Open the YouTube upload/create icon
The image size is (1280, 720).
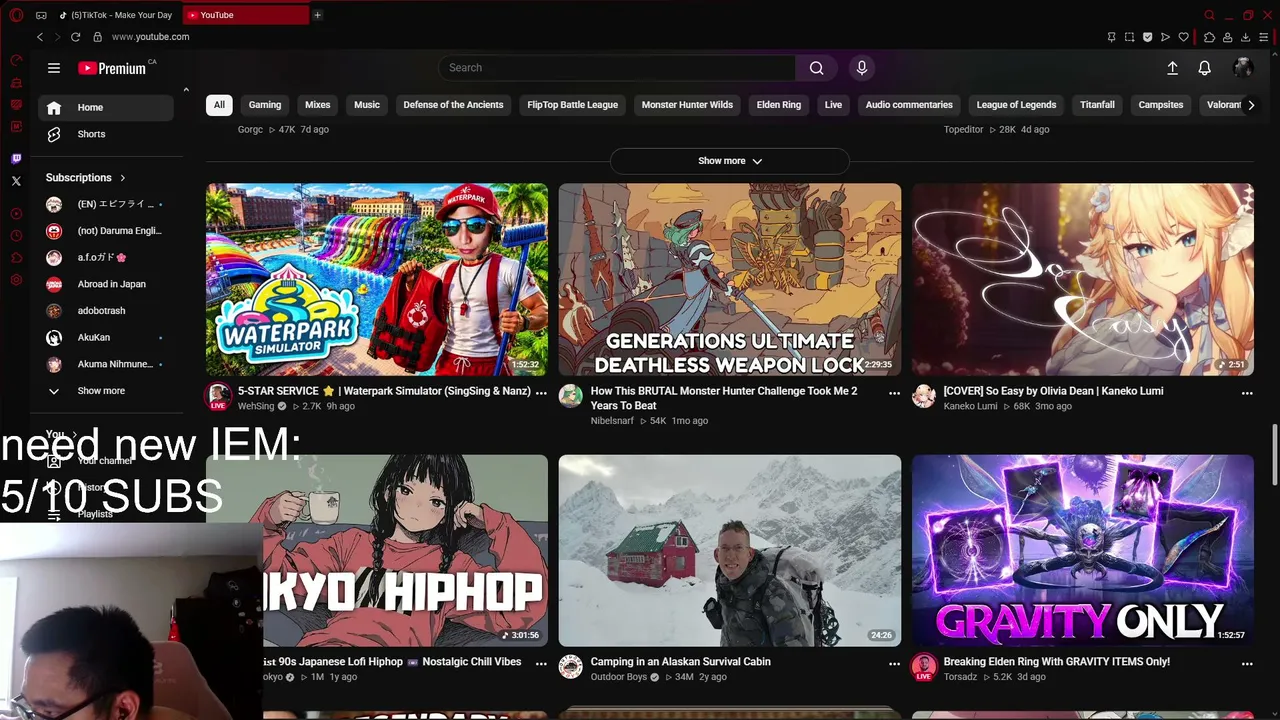pyautogui.click(x=1172, y=68)
